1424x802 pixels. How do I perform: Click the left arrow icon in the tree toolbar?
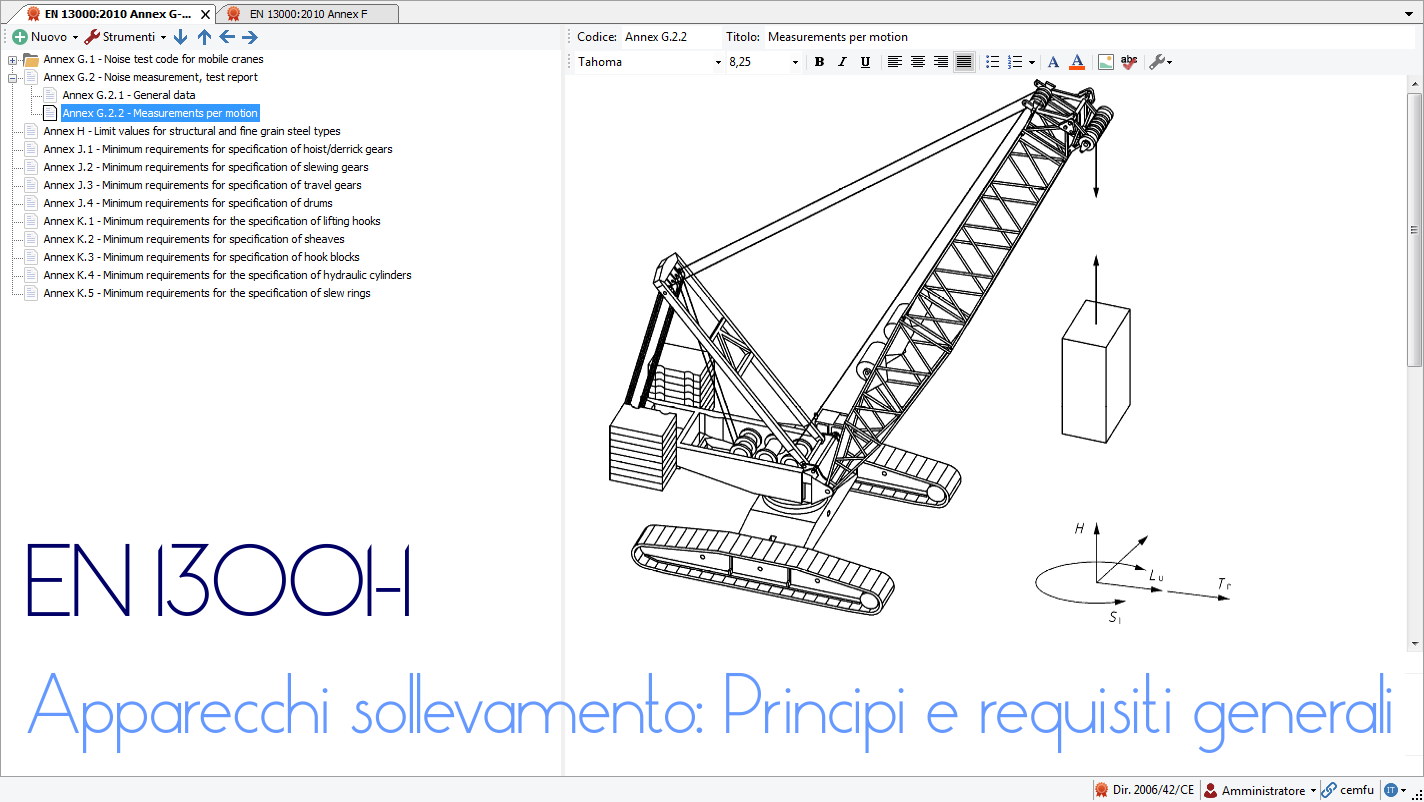pos(227,37)
